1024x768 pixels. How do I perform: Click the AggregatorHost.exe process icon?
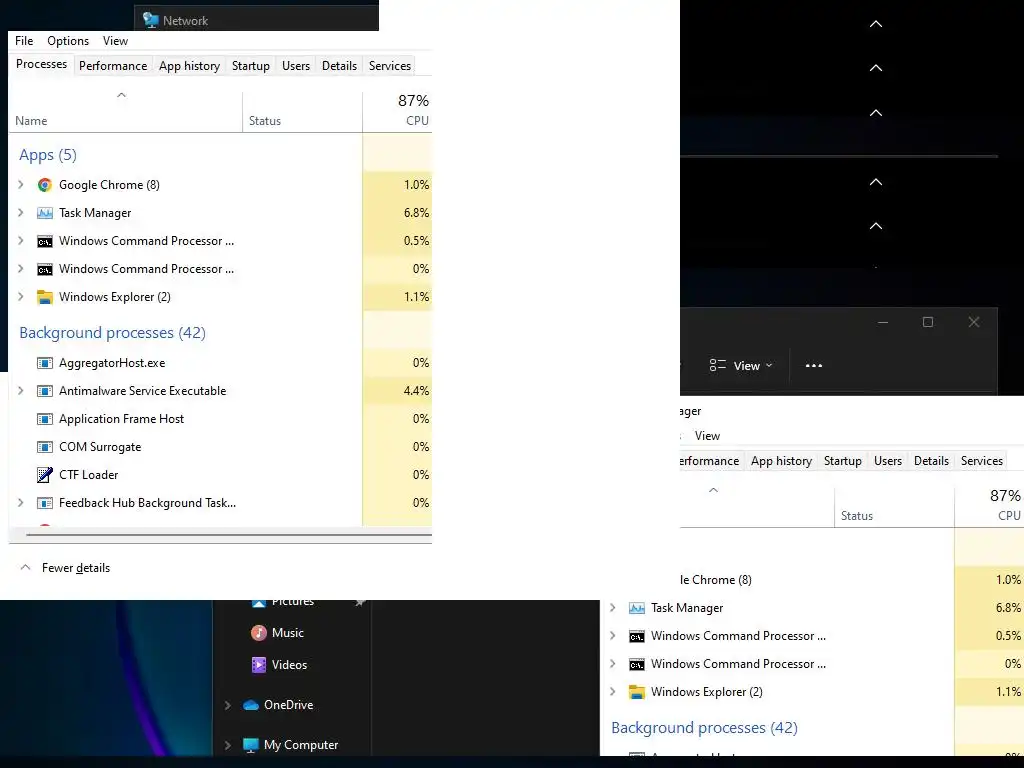pyautogui.click(x=44, y=363)
